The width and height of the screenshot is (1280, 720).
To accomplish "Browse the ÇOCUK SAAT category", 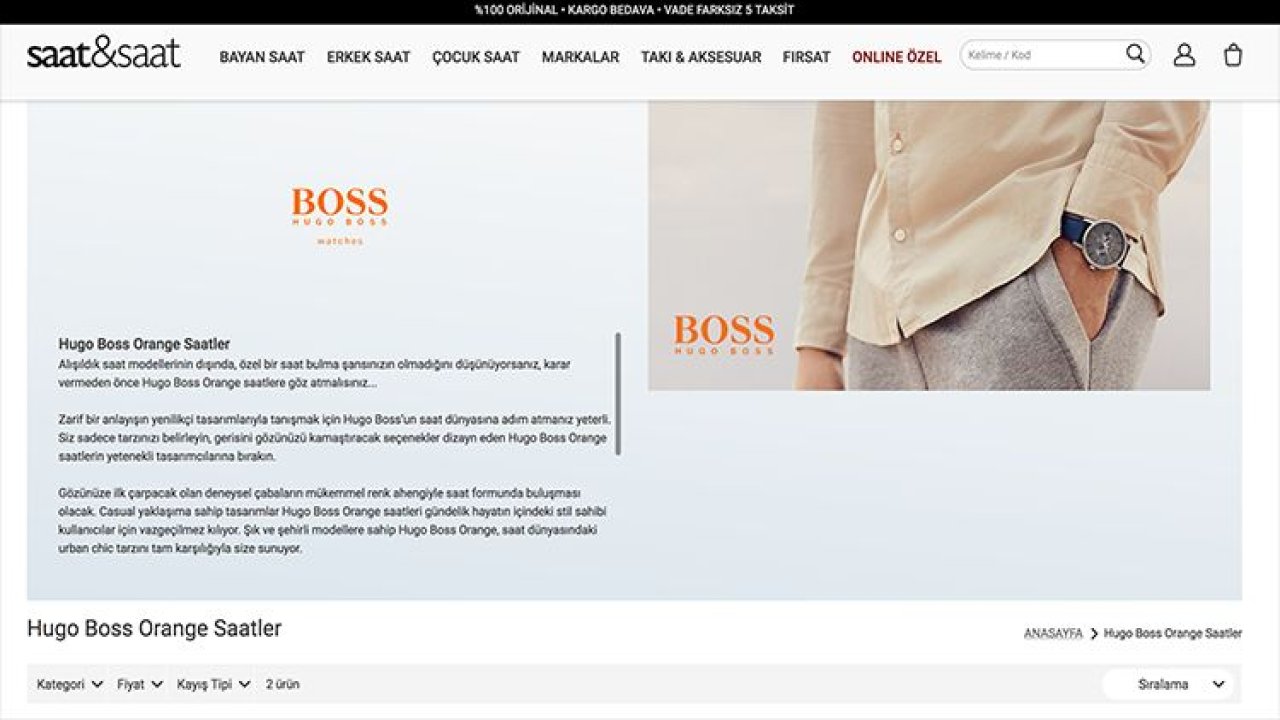I will click(475, 57).
